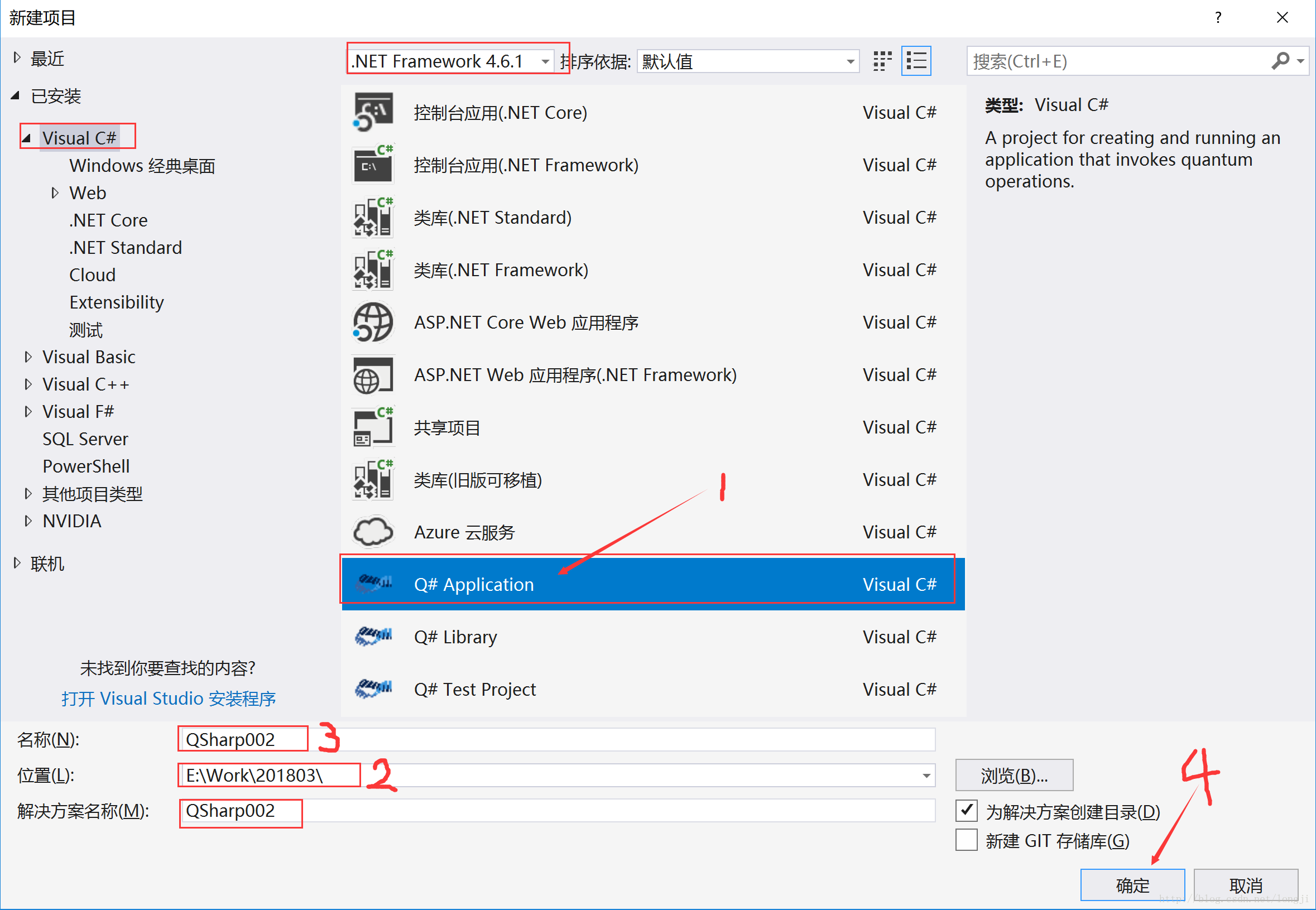The image size is (1316, 910).
Task: Select the SQL Server category
Action: click(85, 439)
